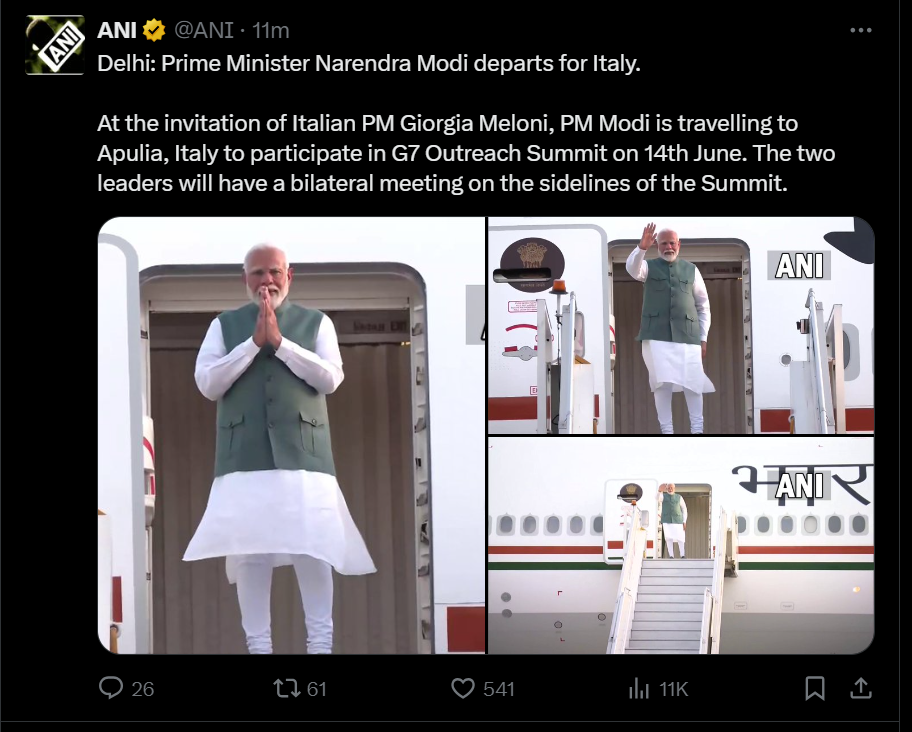Click the 11K views count
This screenshot has height=732, width=912.
click(x=673, y=688)
